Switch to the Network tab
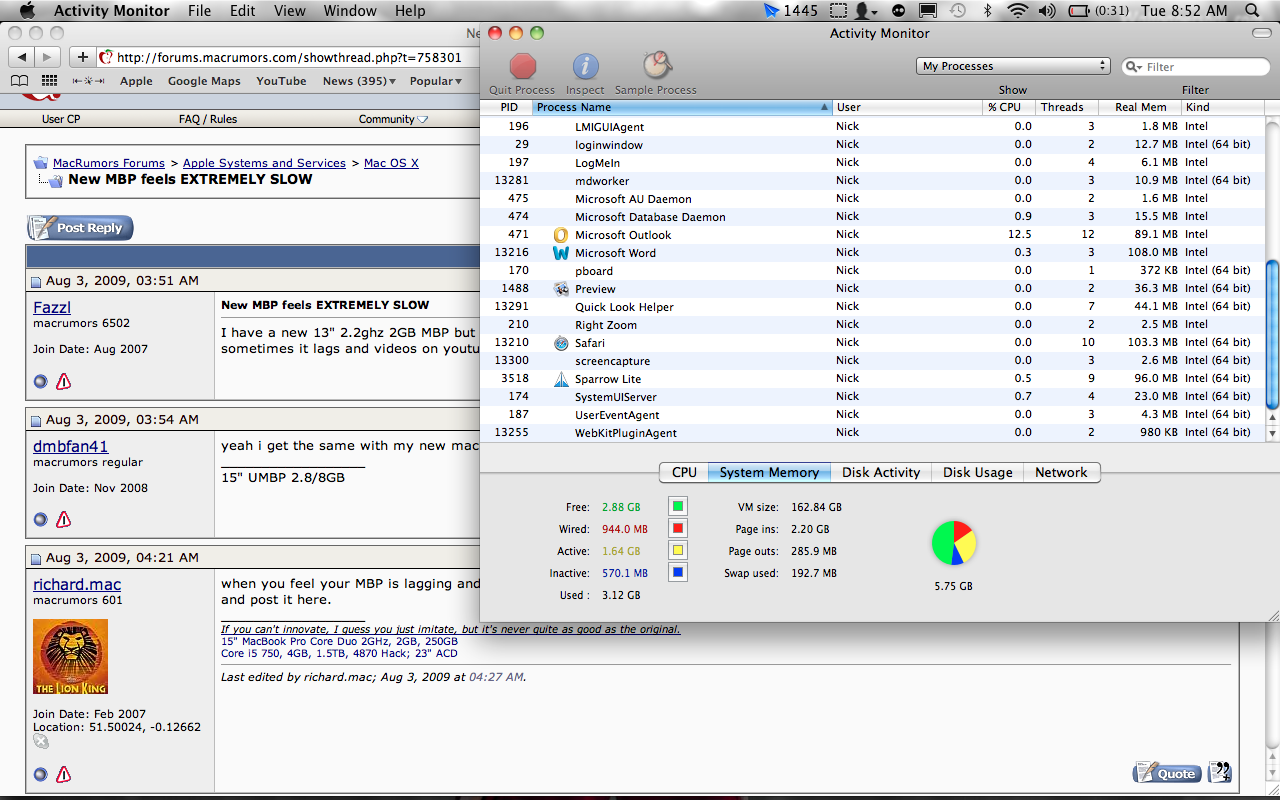This screenshot has height=800, width=1280. click(x=1061, y=472)
